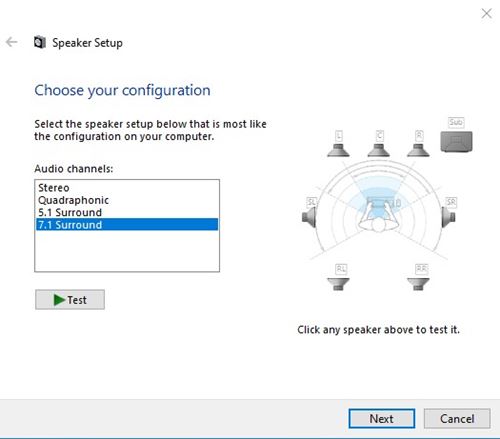Test the front right (R) speaker
Screen dimensions: 500x439
coord(418,150)
